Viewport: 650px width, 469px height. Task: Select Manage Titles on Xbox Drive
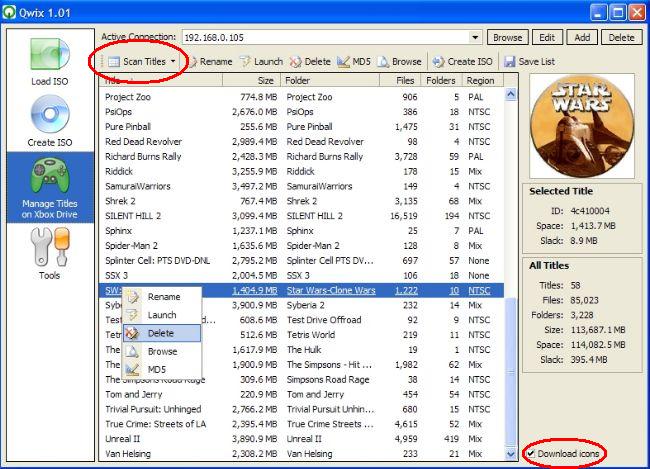(50, 187)
